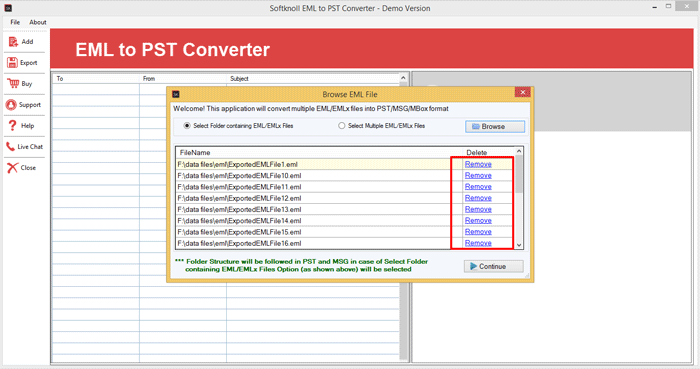Click the From column header
The height and width of the screenshot is (369, 700).
pos(183,79)
